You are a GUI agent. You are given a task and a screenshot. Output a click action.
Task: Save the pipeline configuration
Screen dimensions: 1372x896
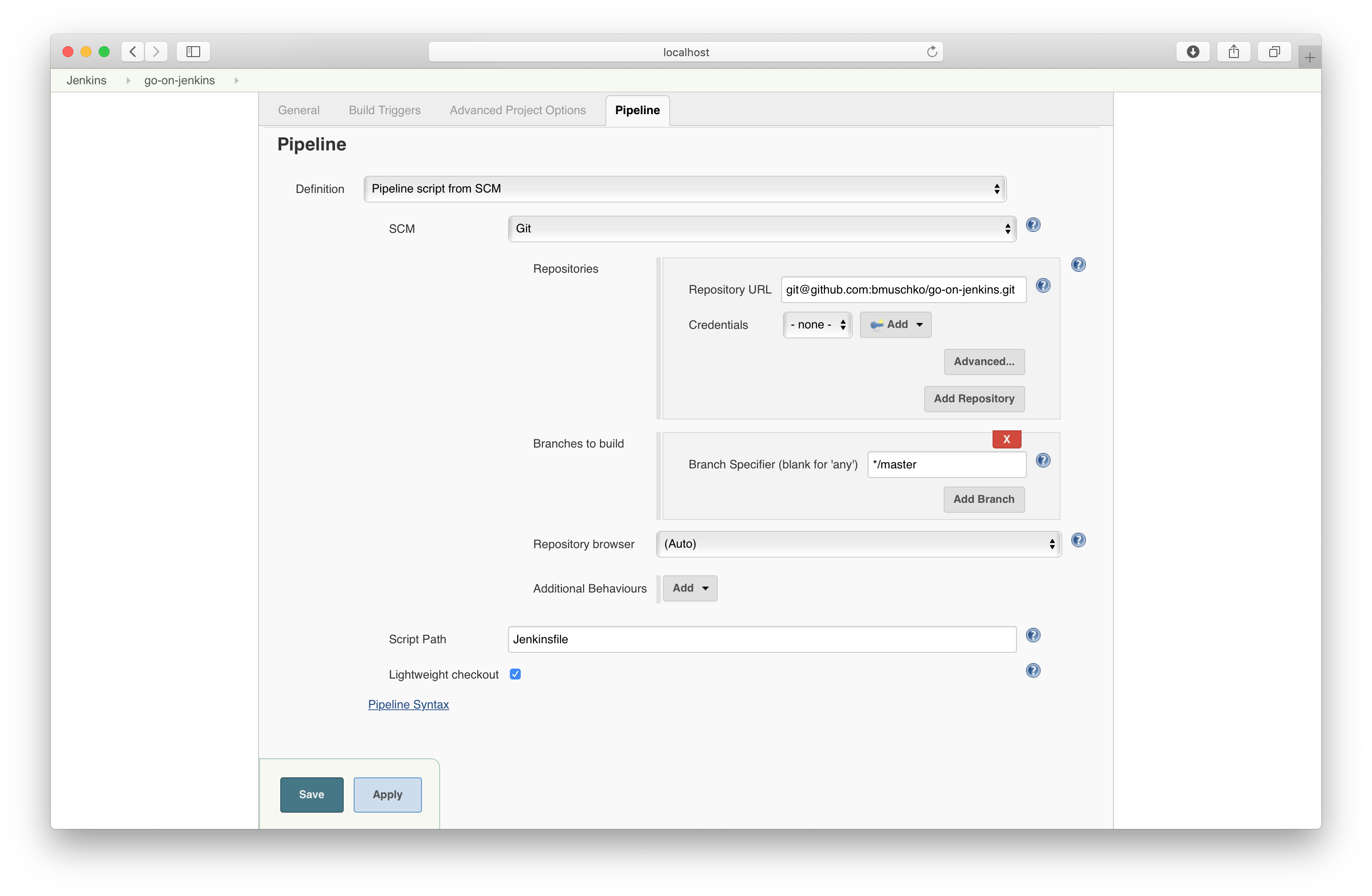(311, 794)
